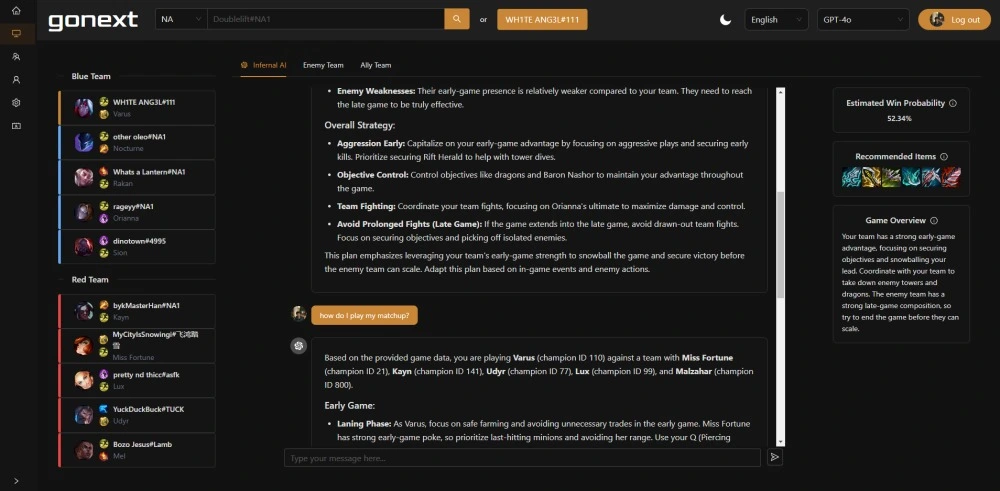Image resolution: width=1000 pixels, height=491 pixels.
Task: Select the WH1TE ANG3L#111 Varus player card
Action: 136,108
